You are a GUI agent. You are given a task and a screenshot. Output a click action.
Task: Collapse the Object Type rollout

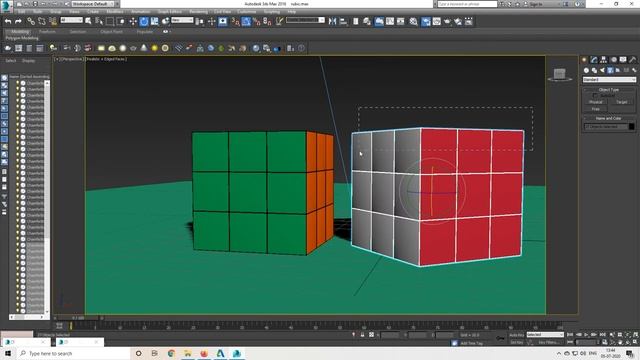[x=609, y=89]
